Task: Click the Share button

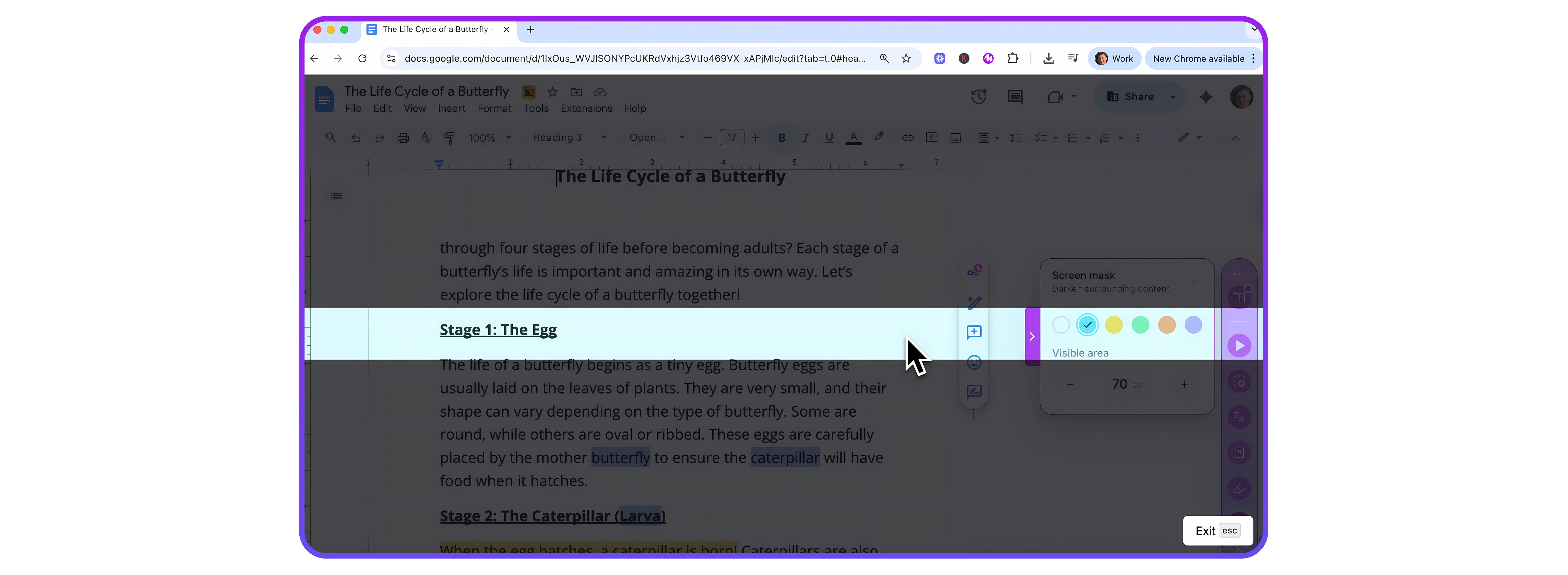Action: (x=1130, y=97)
